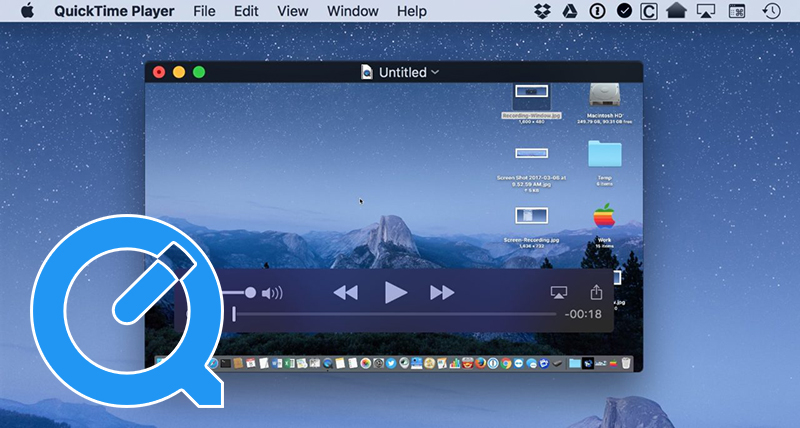This screenshot has height=428, width=800.
Task: Click the Google Drive menu bar icon
Action: (569, 11)
